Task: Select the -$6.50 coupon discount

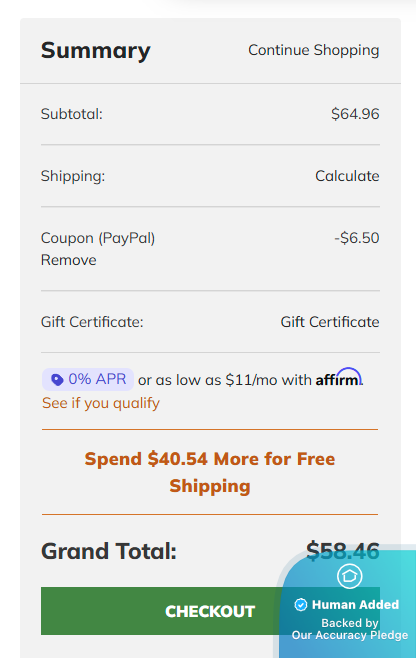Action: [x=357, y=238]
